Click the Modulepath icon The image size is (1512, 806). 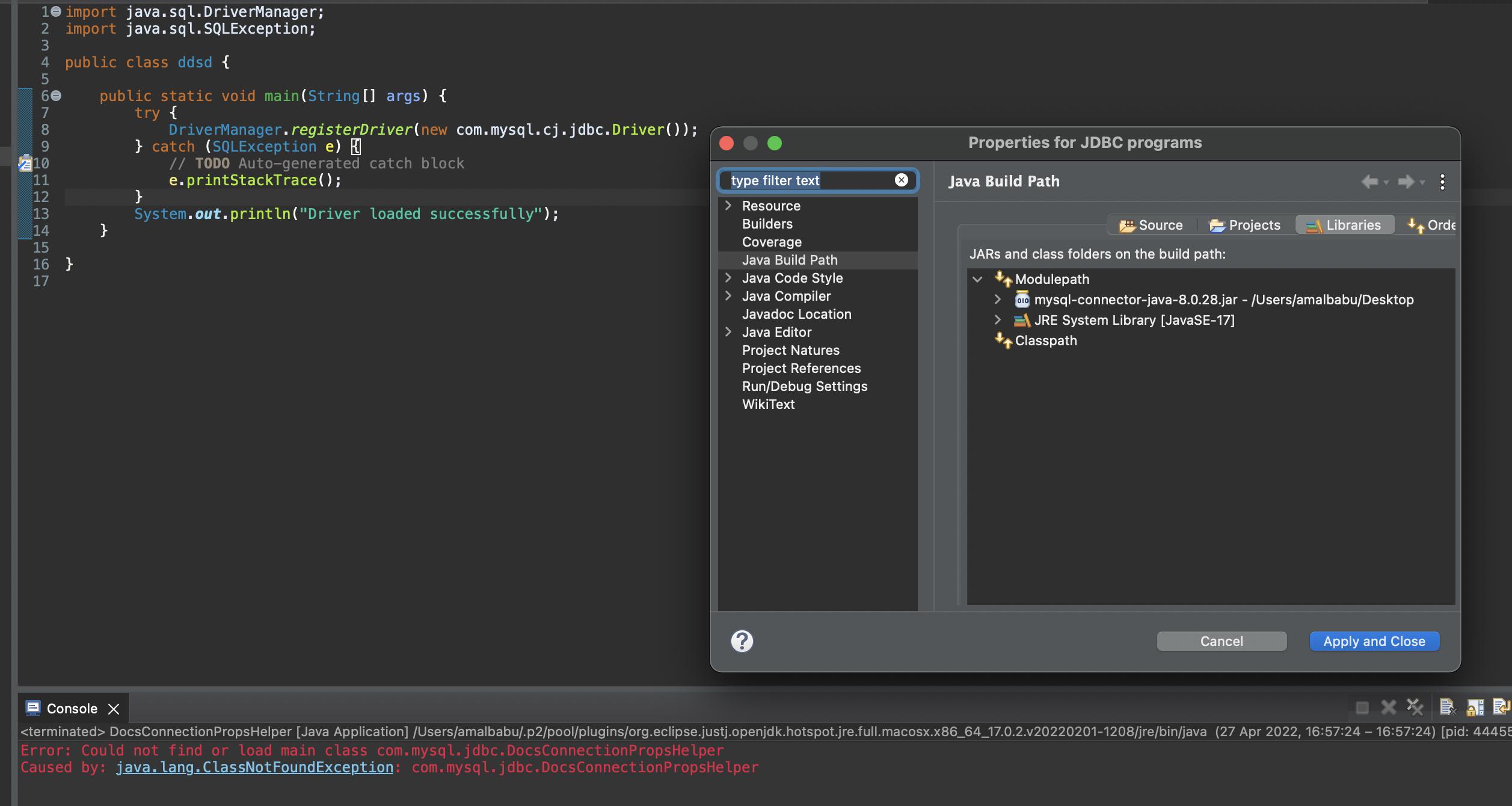pyautogui.click(x=1003, y=279)
